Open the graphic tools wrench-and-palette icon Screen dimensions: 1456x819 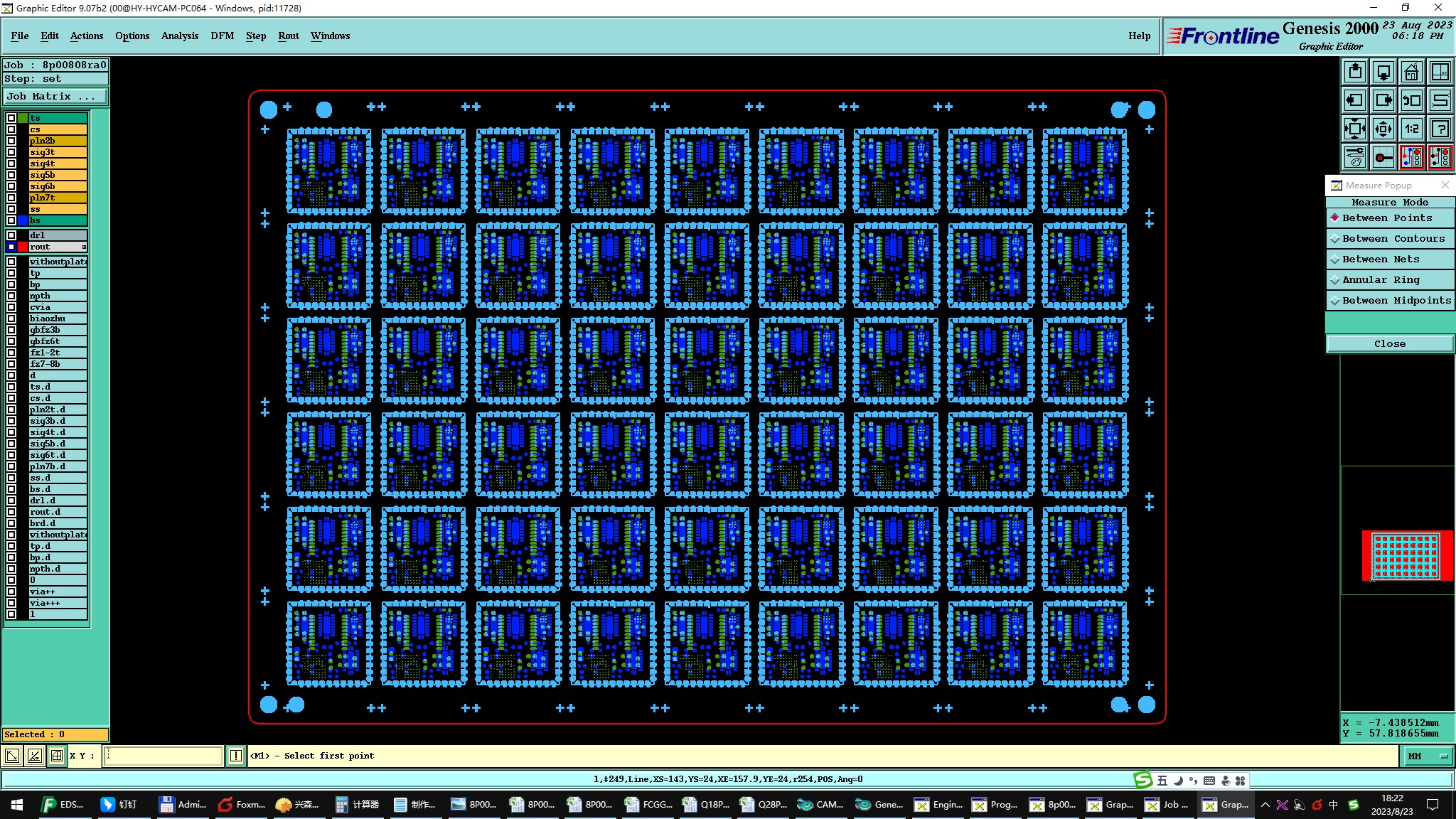(x=1355, y=157)
